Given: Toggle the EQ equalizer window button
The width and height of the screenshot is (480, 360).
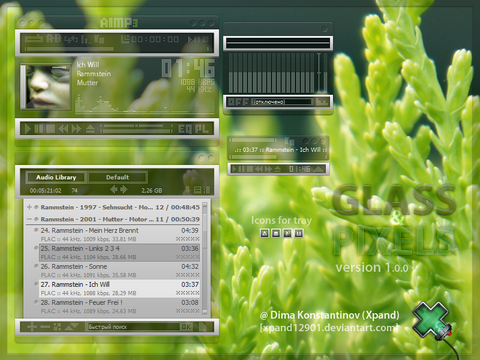Looking at the screenshot, I should point(185,129).
